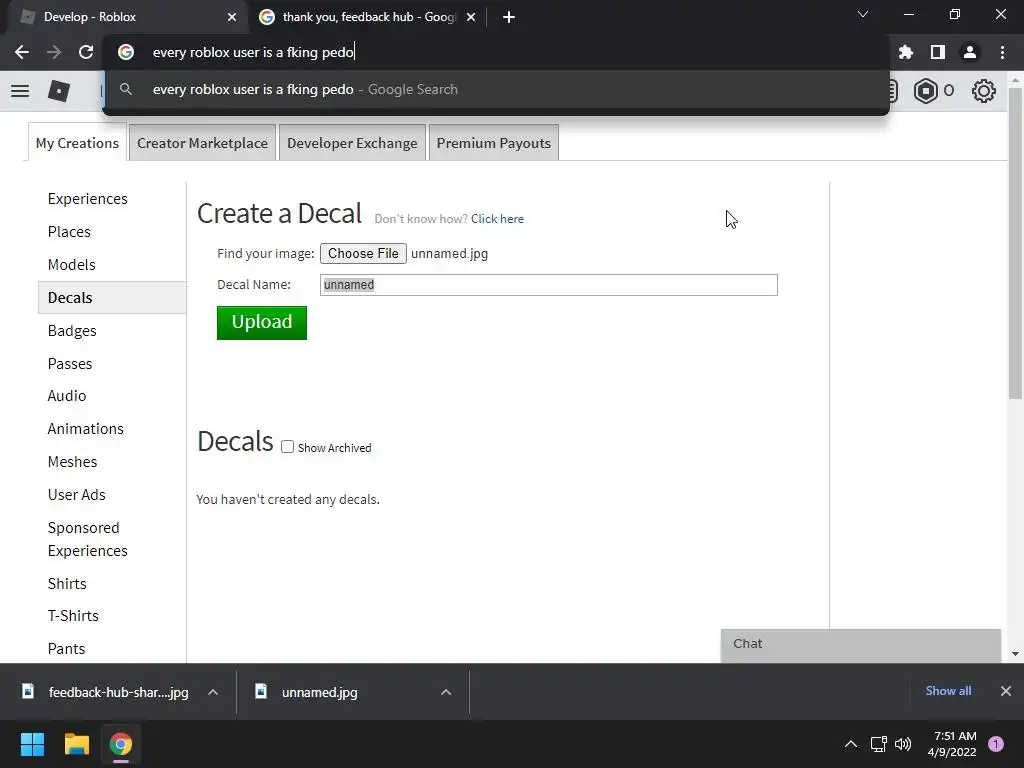Open the downloaded feedback-hub-shar...jpg file
This screenshot has height=768, width=1024.
[118, 692]
